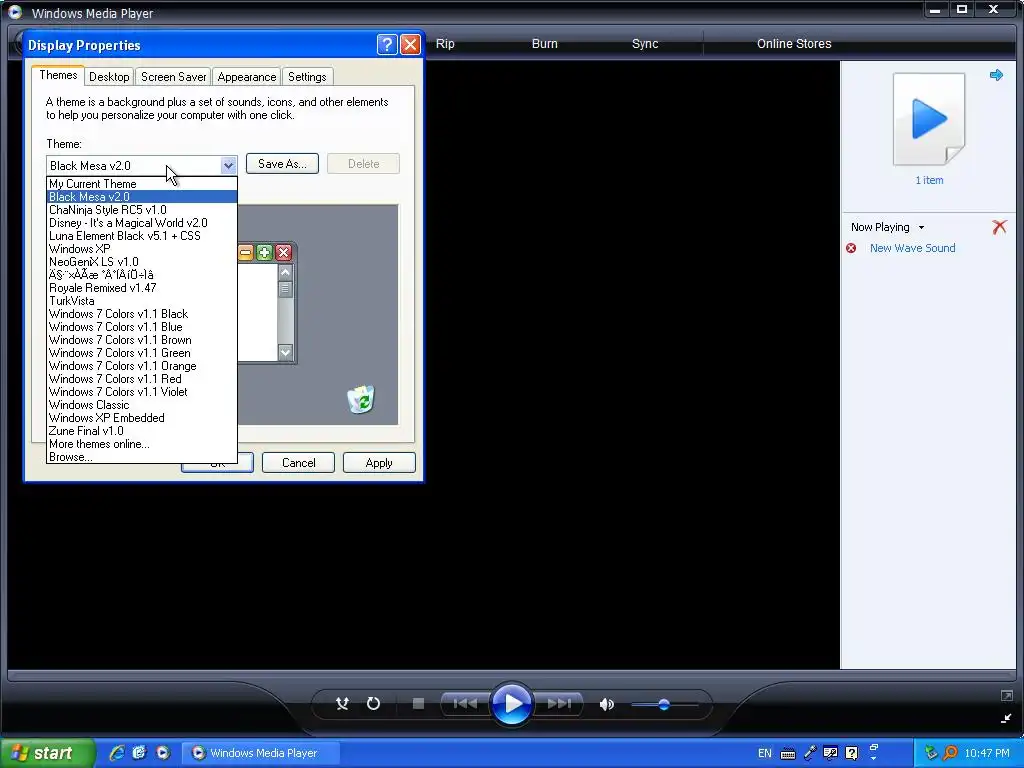The image size is (1024, 768).
Task: Select More themes online... entry
Action: click(142, 444)
